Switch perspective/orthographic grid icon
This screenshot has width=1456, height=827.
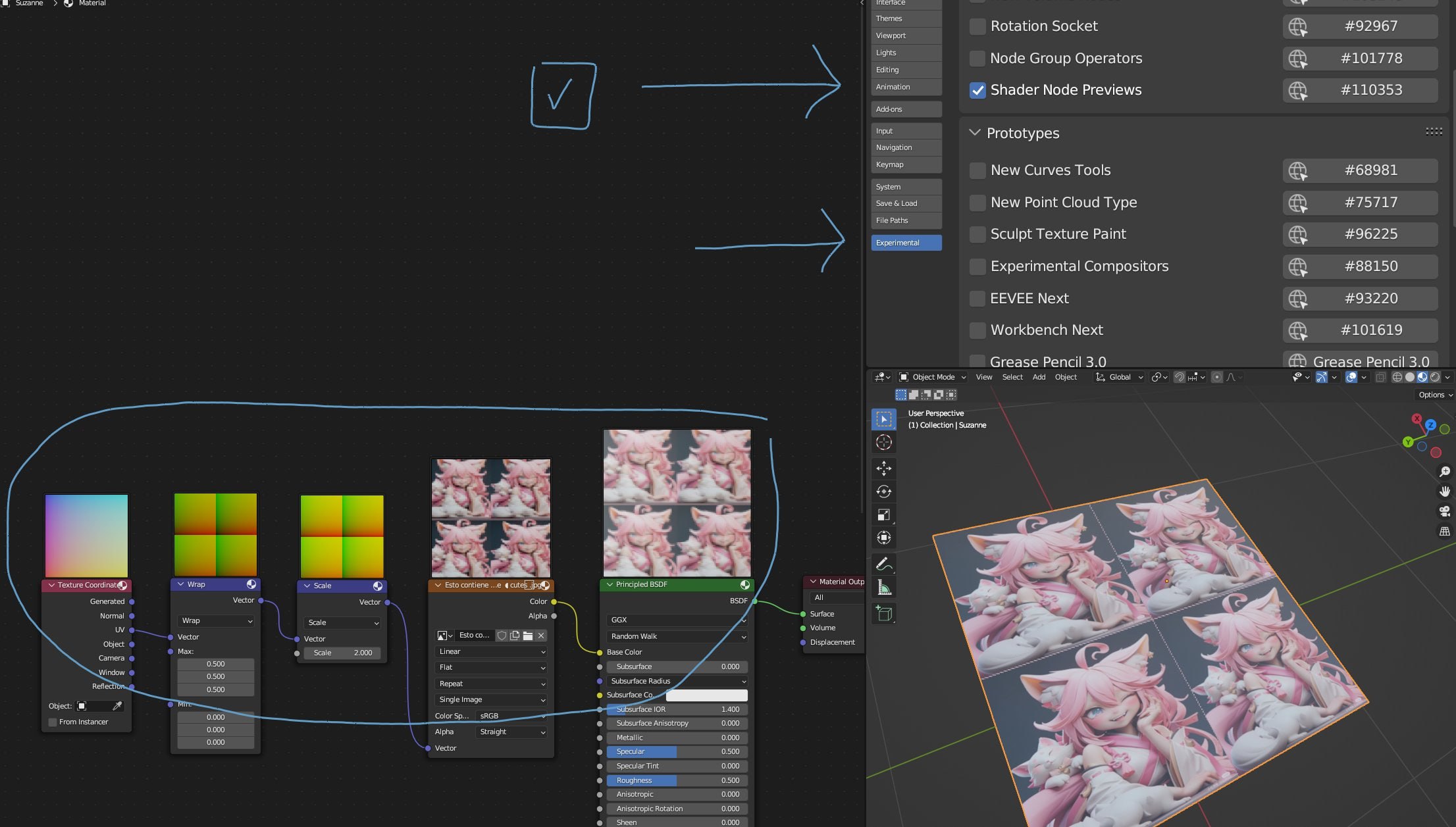(1445, 531)
